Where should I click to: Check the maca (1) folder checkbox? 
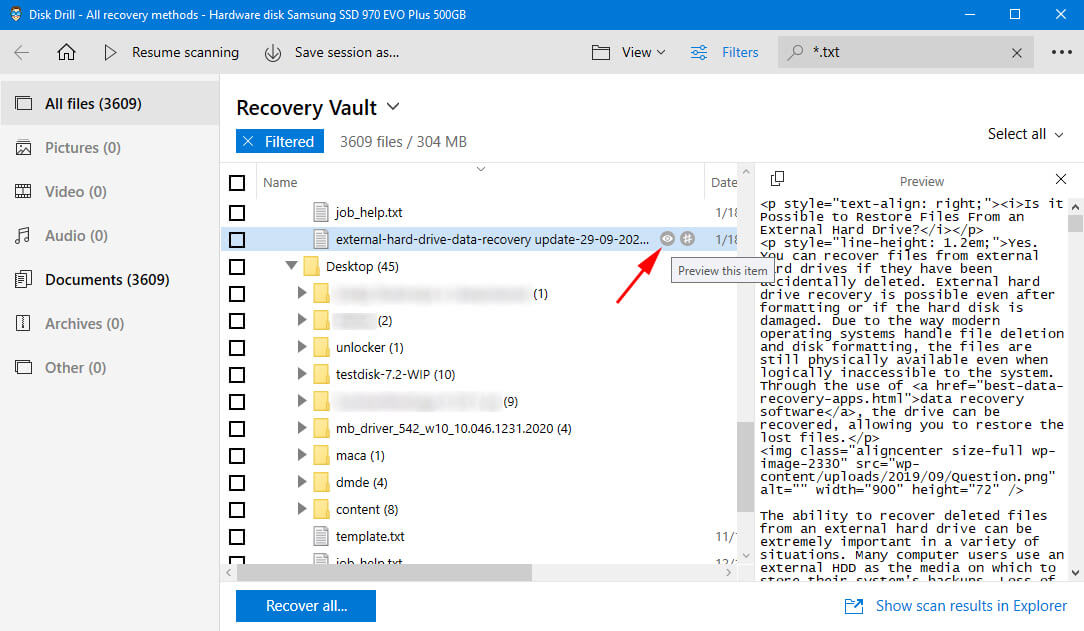237,455
